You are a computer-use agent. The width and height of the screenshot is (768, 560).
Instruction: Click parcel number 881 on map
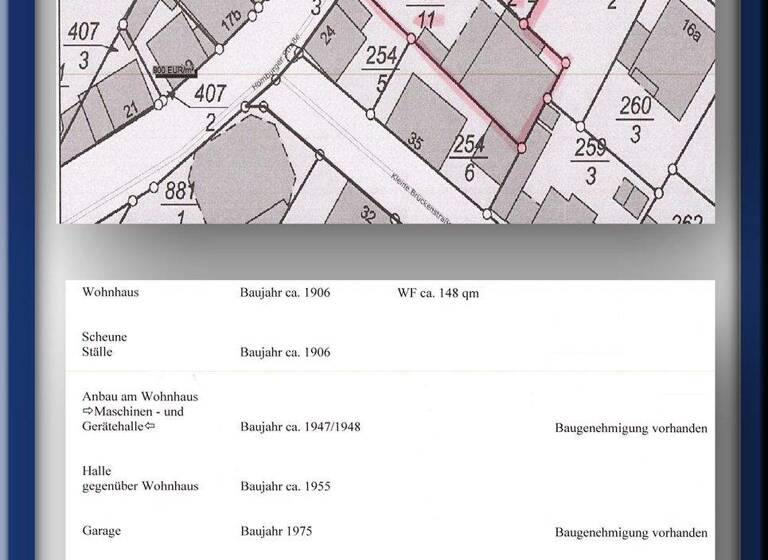coord(178,191)
